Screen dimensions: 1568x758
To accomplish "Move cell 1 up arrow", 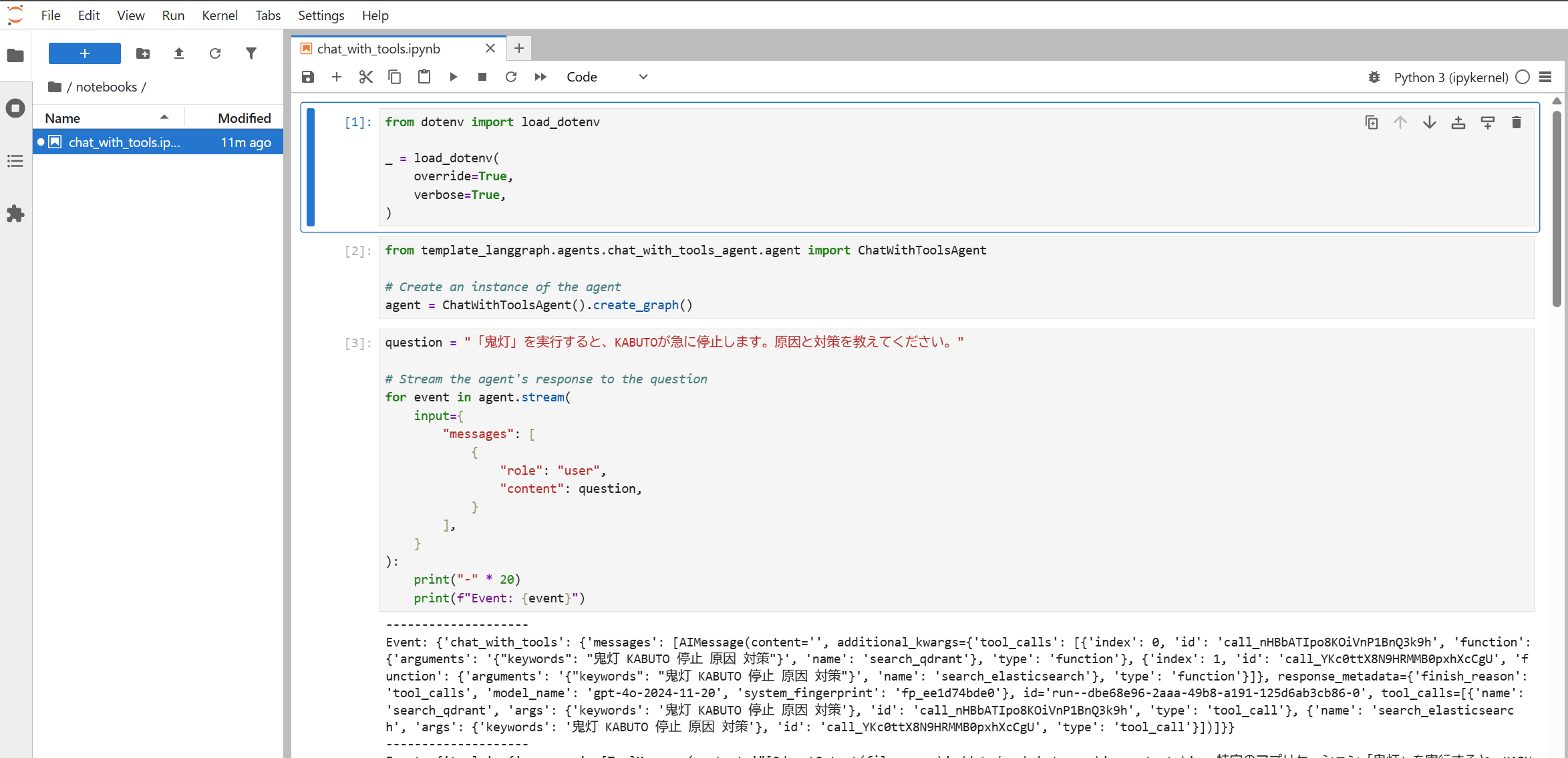I will [1400, 122].
